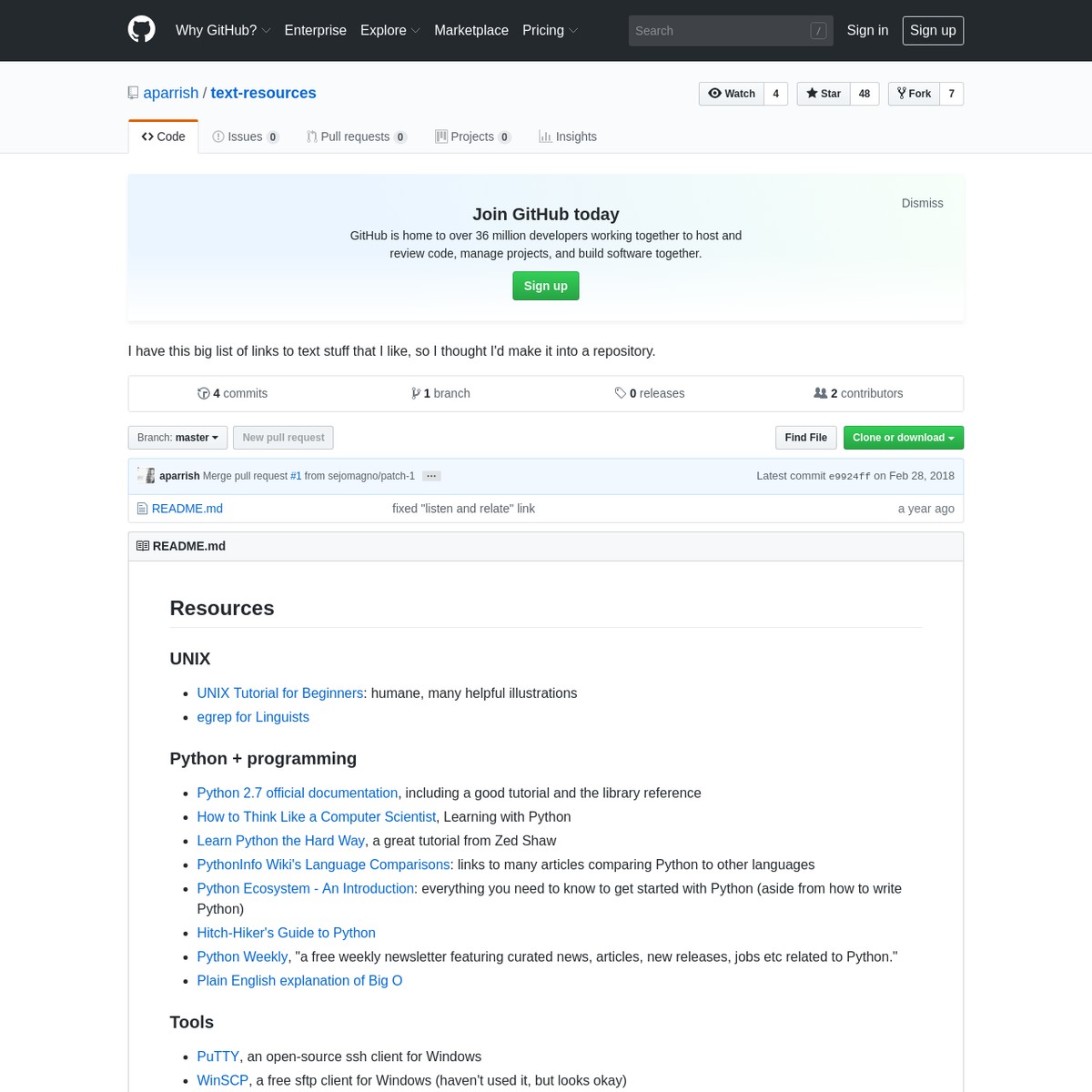
Task: Open UNIX Tutorial for Beginners link
Action: [280, 693]
